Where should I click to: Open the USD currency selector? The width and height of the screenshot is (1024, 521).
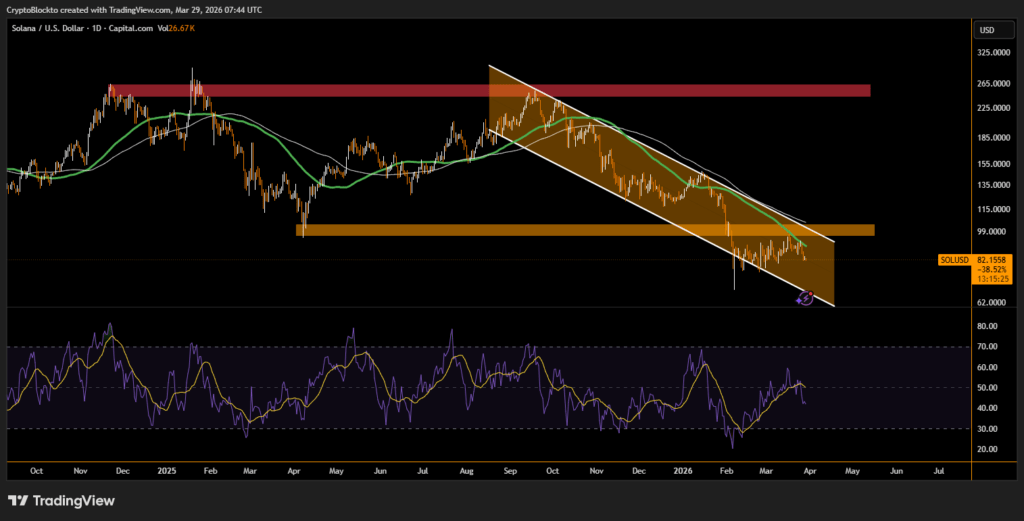987,29
